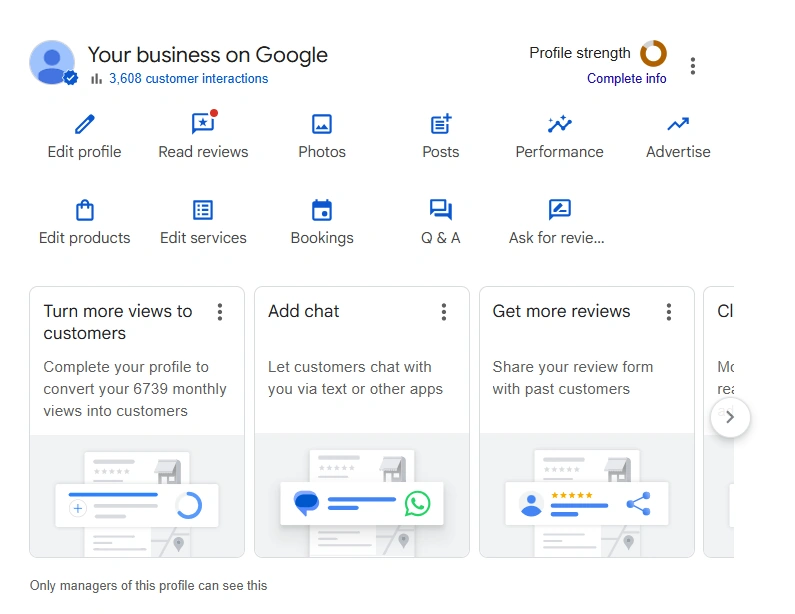
Task: Click 'Share your review form' description
Action: tap(573, 378)
